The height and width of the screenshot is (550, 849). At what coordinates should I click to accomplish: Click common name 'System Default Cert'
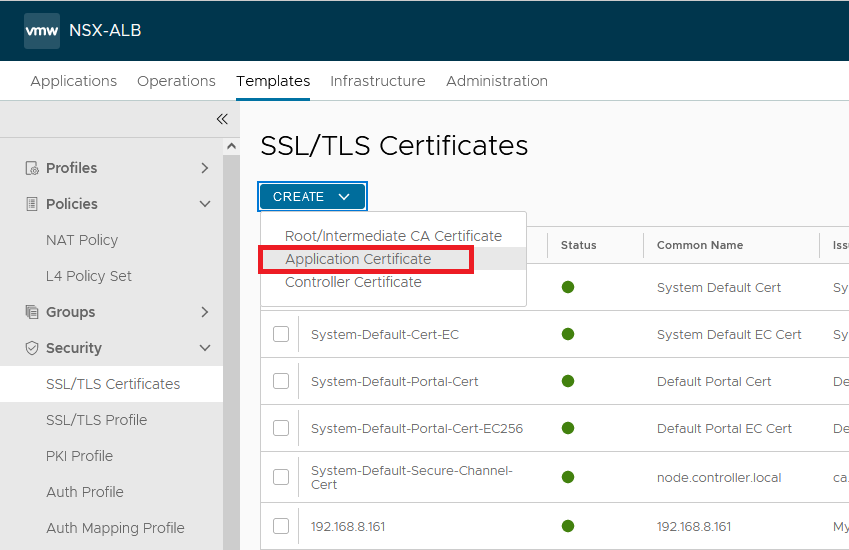(719, 287)
